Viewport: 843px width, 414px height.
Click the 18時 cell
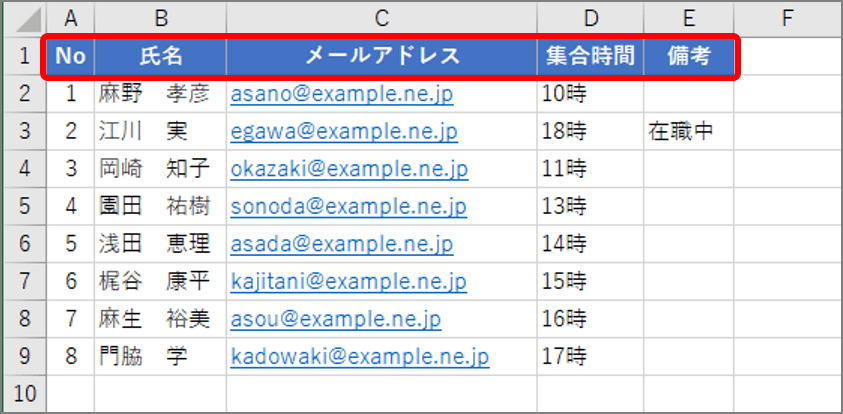[590, 131]
